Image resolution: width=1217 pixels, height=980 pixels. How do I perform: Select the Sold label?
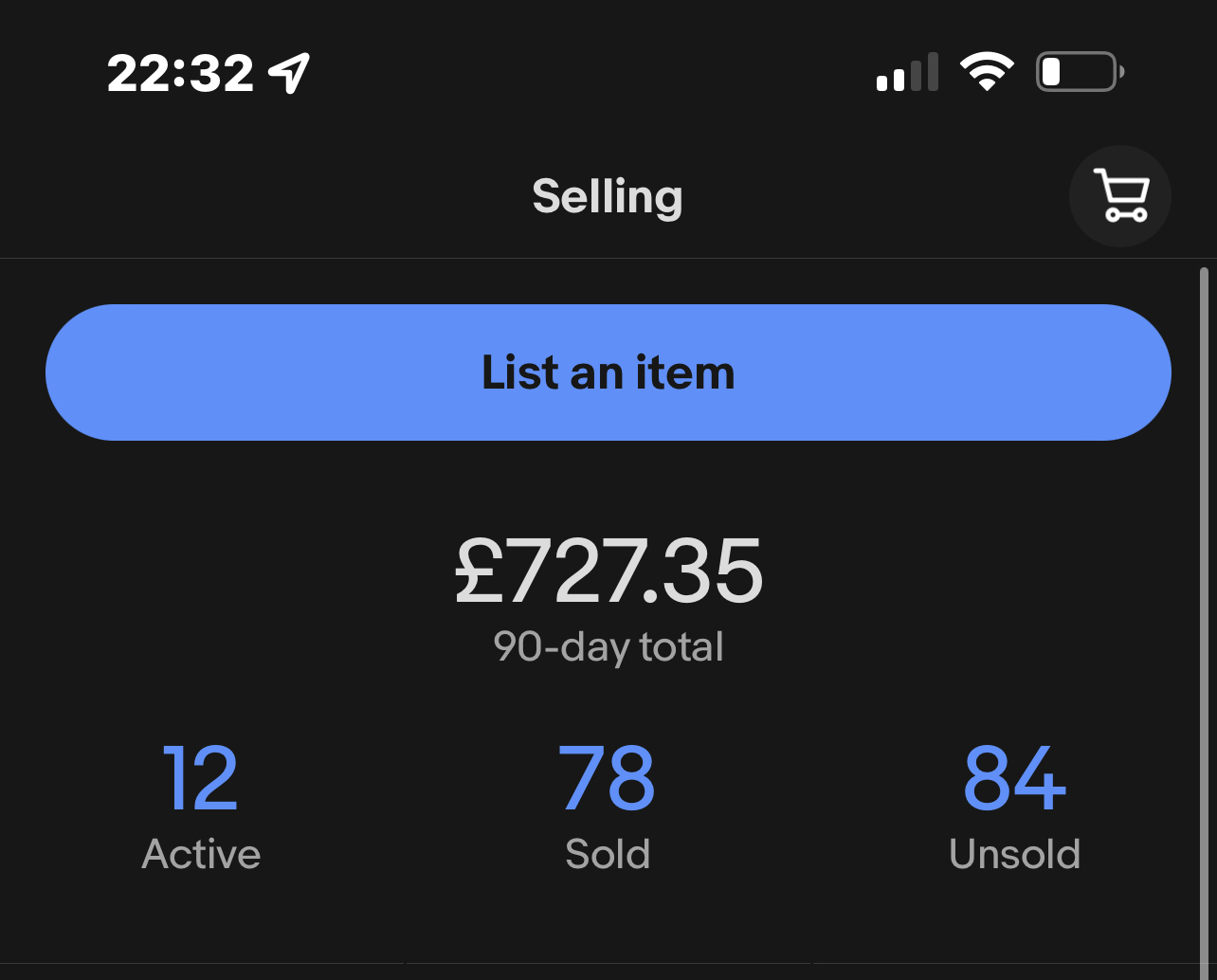pos(608,854)
